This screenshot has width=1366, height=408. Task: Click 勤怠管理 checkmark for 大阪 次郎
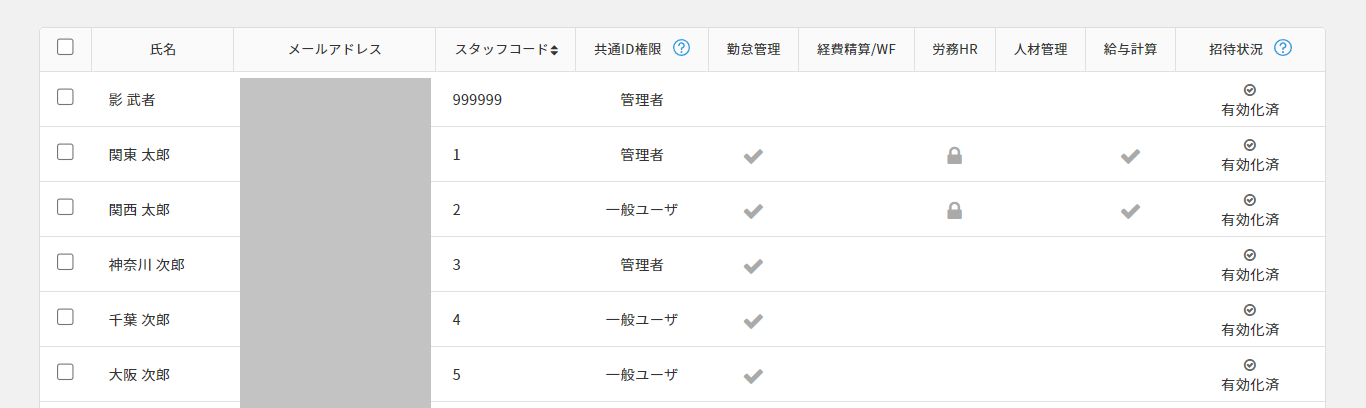click(x=753, y=376)
